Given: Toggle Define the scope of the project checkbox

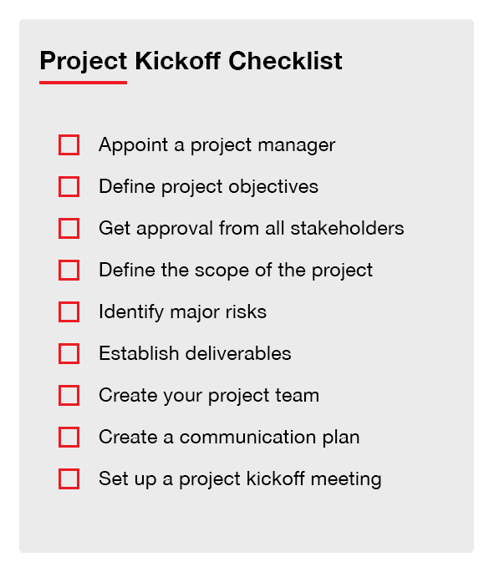Looking at the screenshot, I should (69, 270).
